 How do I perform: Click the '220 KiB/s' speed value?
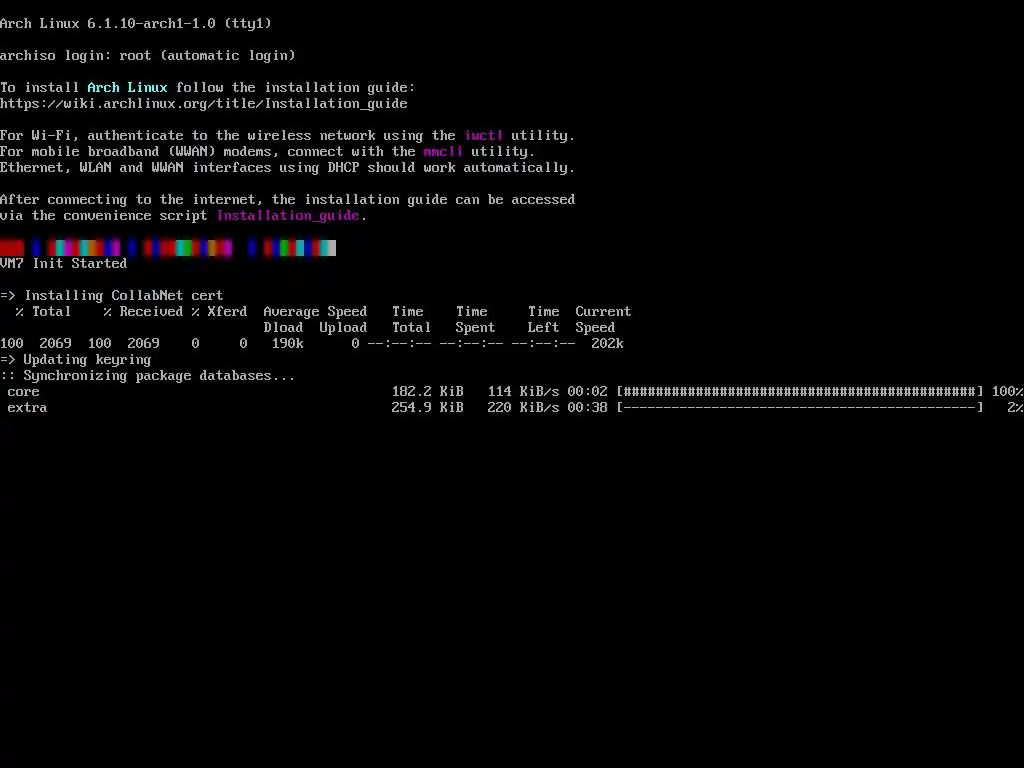point(524,408)
